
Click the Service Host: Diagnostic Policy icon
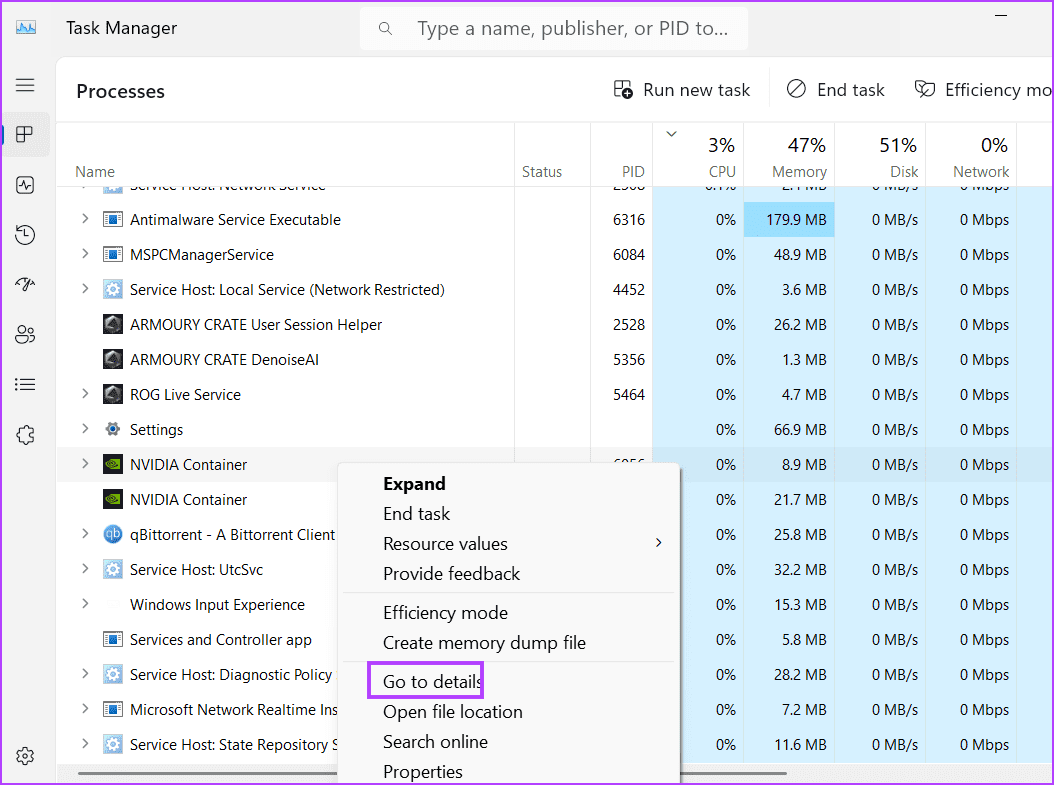coord(113,674)
